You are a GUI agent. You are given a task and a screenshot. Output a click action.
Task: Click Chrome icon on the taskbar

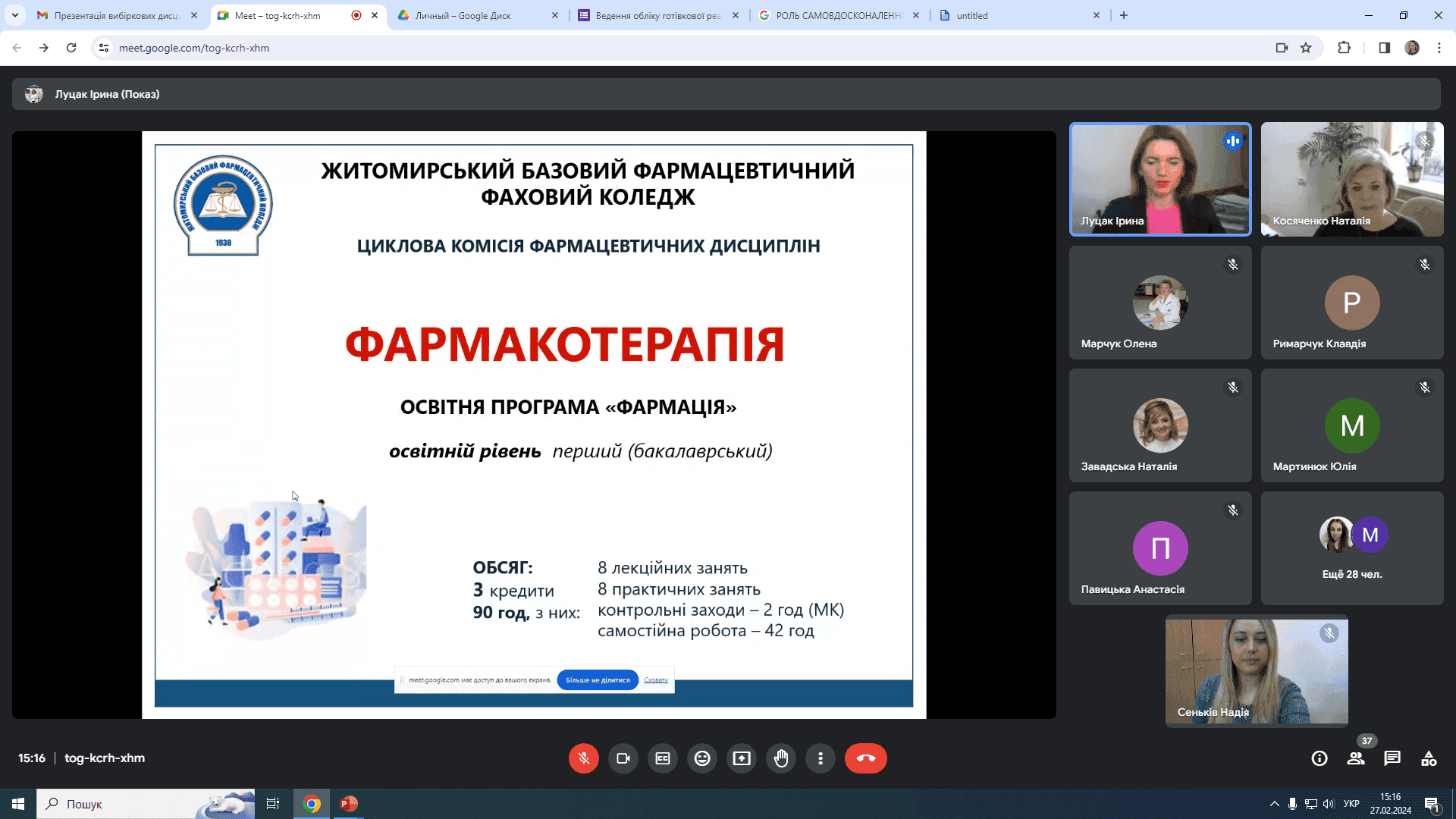coord(312,804)
